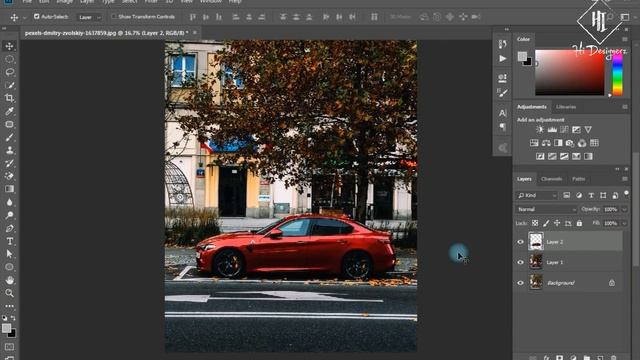Add a Brightness/Contrast adjustment
Image resolution: width=640 pixels, height=360 pixels.
[x=540, y=130]
